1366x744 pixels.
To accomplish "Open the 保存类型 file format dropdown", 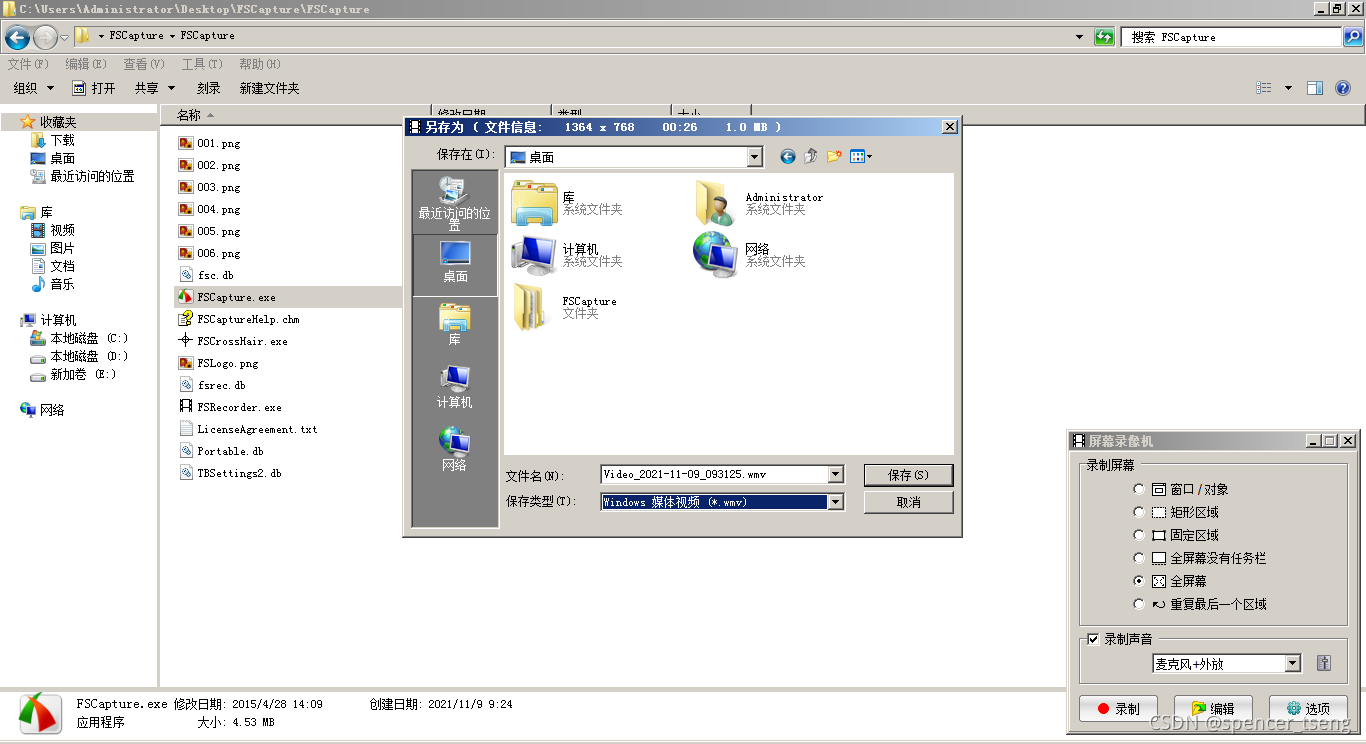I will point(836,501).
